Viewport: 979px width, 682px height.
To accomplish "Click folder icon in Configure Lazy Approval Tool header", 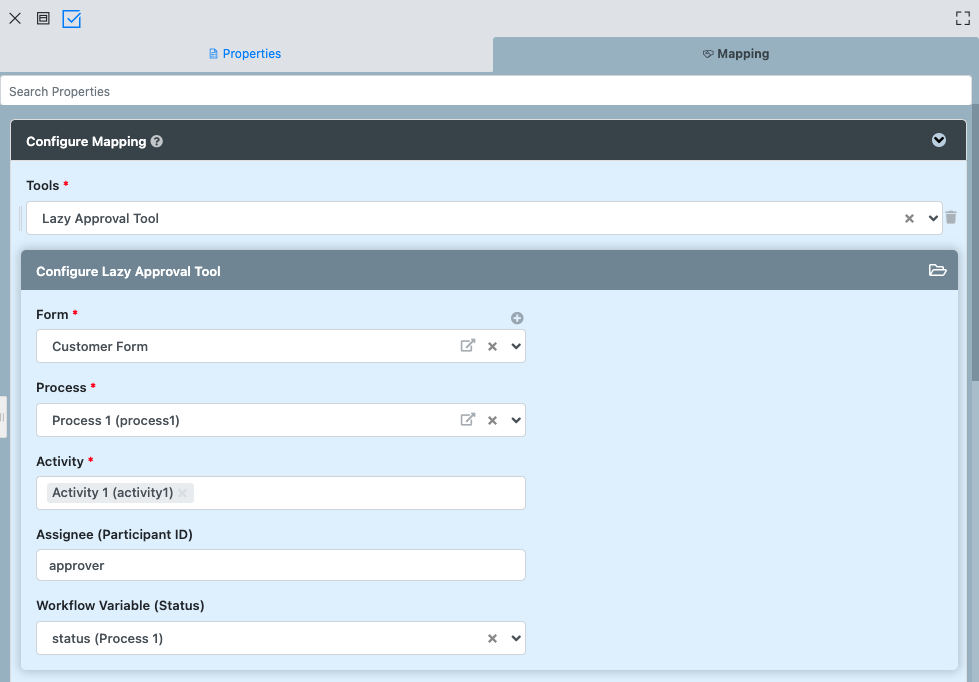I will [x=937, y=270].
